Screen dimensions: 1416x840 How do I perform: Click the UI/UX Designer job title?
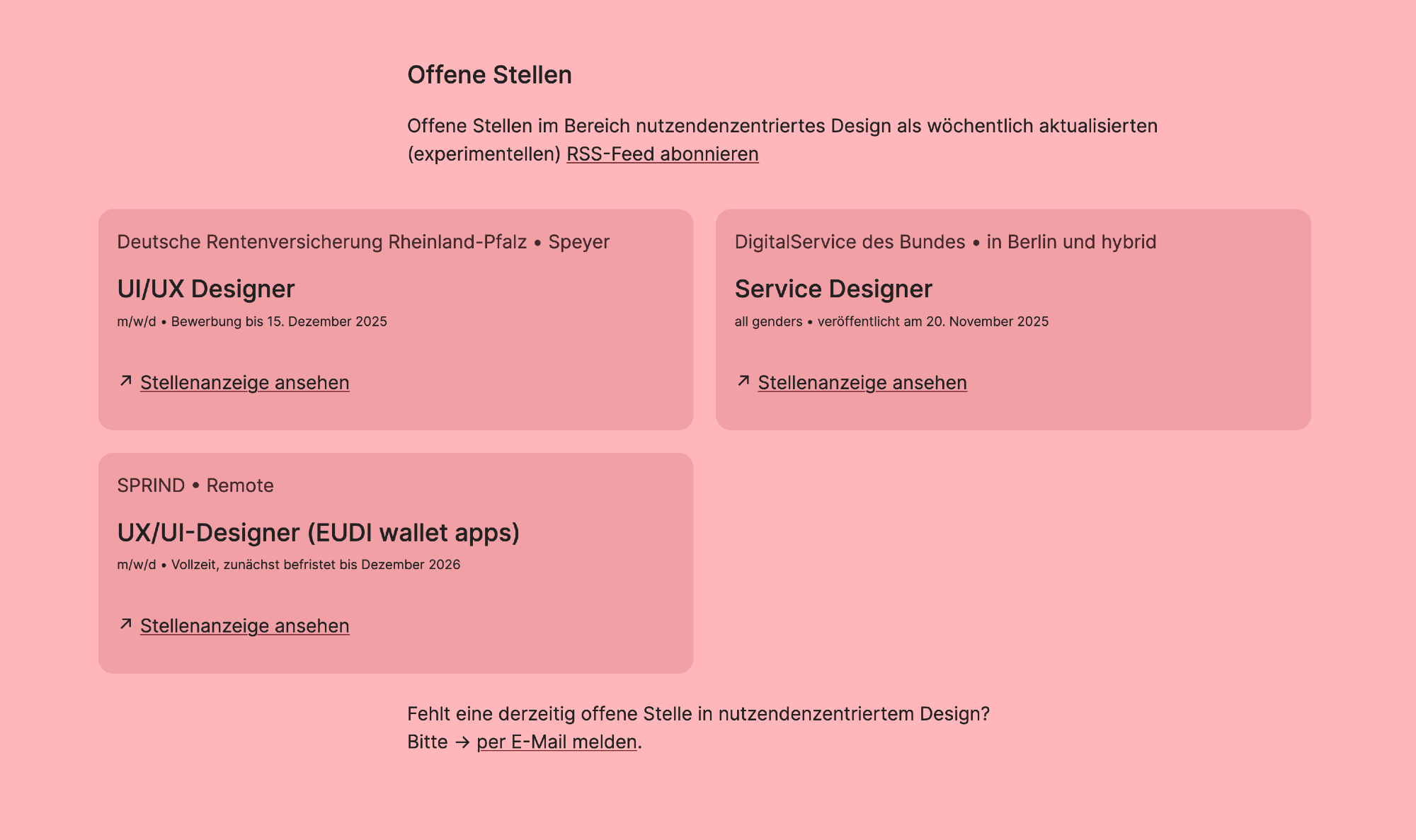click(x=205, y=289)
